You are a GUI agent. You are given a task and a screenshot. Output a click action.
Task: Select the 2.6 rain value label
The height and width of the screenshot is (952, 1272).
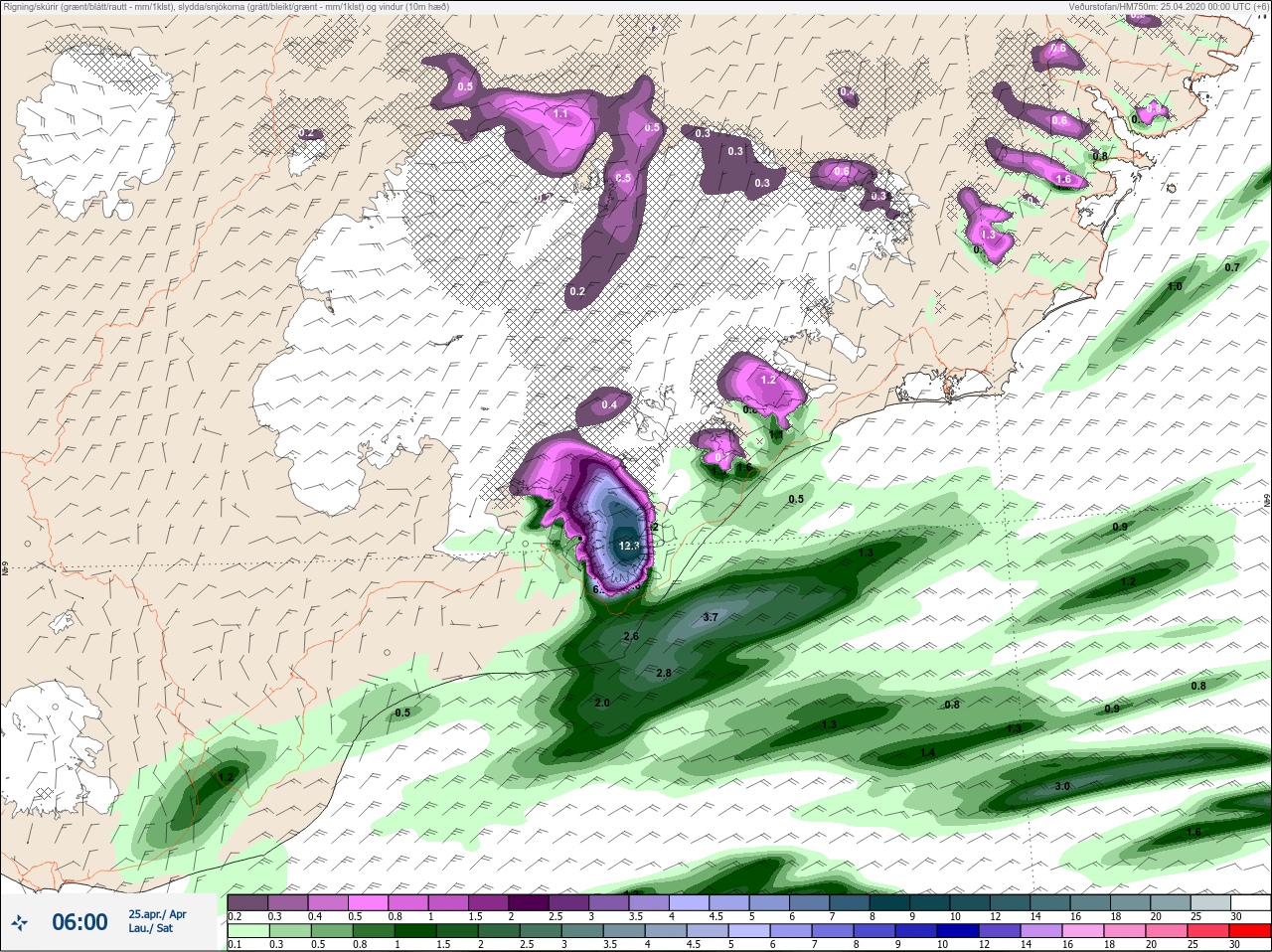point(630,636)
